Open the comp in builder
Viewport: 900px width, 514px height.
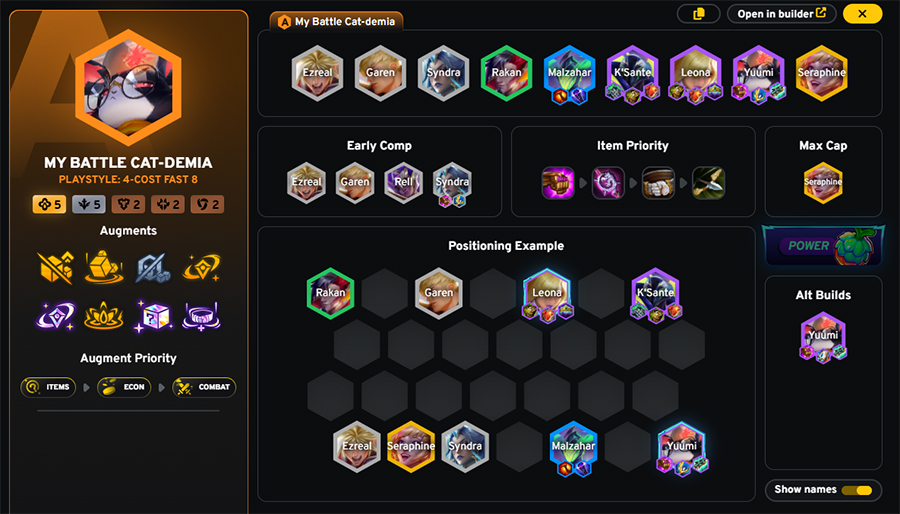point(782,14)
